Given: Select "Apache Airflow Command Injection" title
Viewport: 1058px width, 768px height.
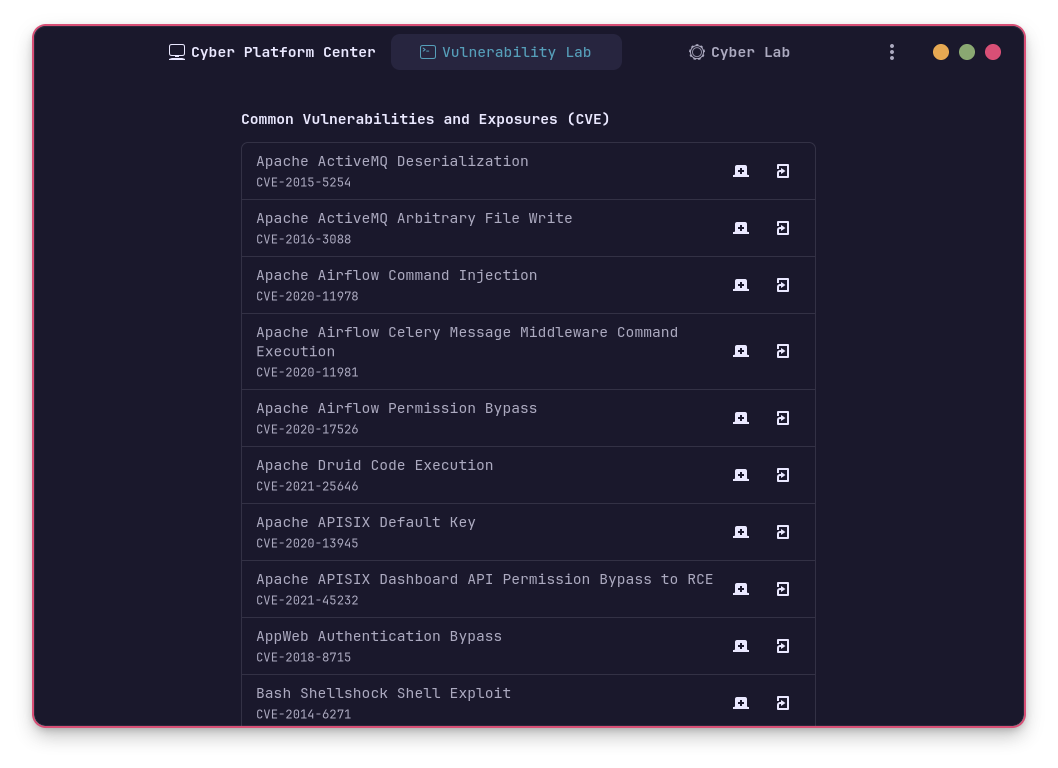Looking at the screenshot, I should 397,275.
